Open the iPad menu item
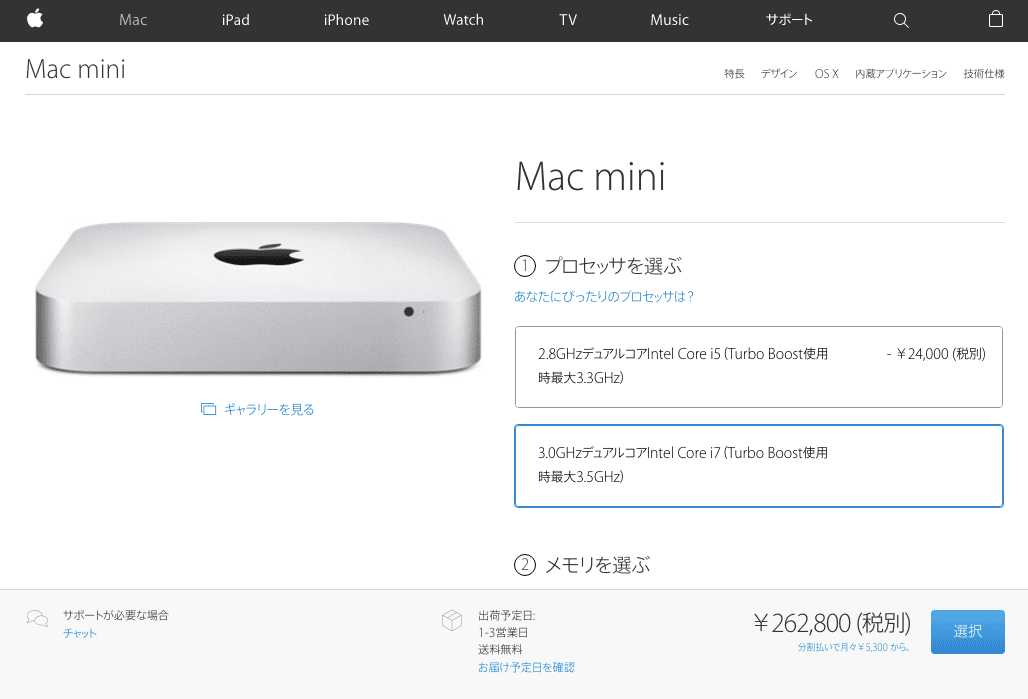1028x699 pixels. 235,20
